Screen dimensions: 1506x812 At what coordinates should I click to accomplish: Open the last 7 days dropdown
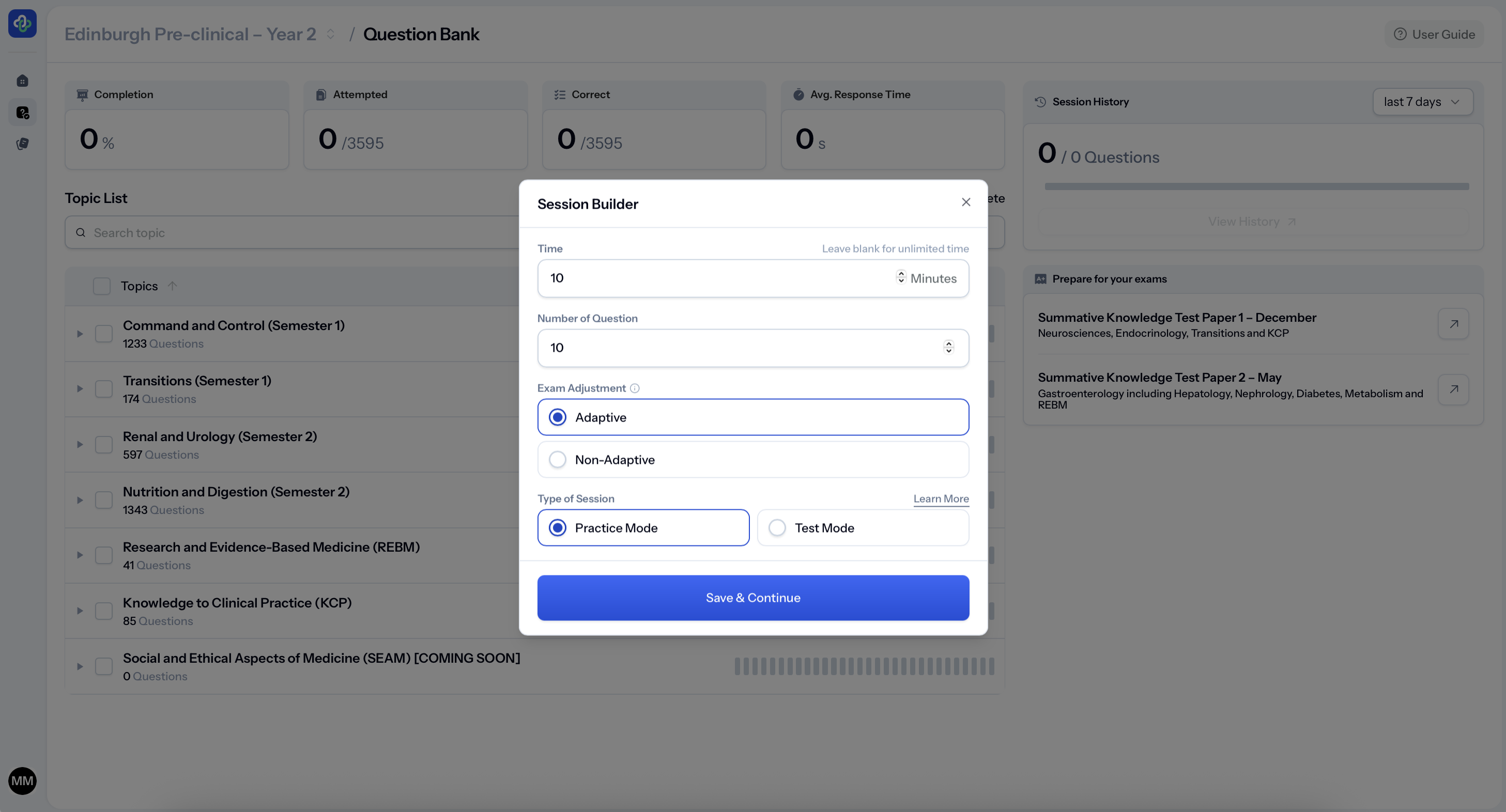(x=1422, y=102)
